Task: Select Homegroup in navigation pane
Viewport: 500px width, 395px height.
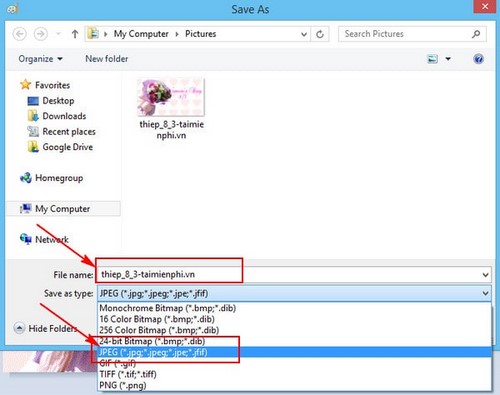Action: pyautogui.click(x=59, y=178)
